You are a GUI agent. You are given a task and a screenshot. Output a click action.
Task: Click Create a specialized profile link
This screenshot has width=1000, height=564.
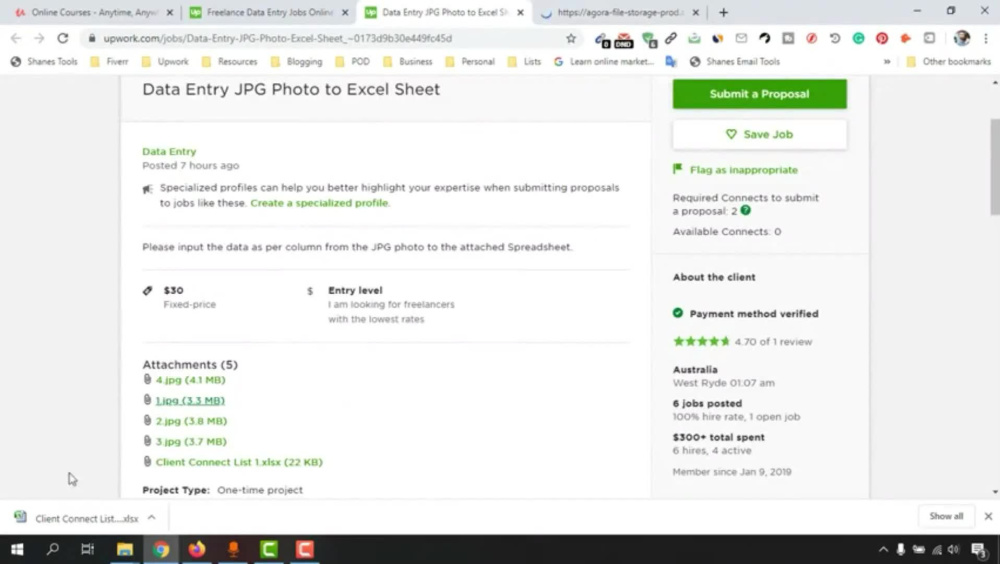[x=319, y=203]
